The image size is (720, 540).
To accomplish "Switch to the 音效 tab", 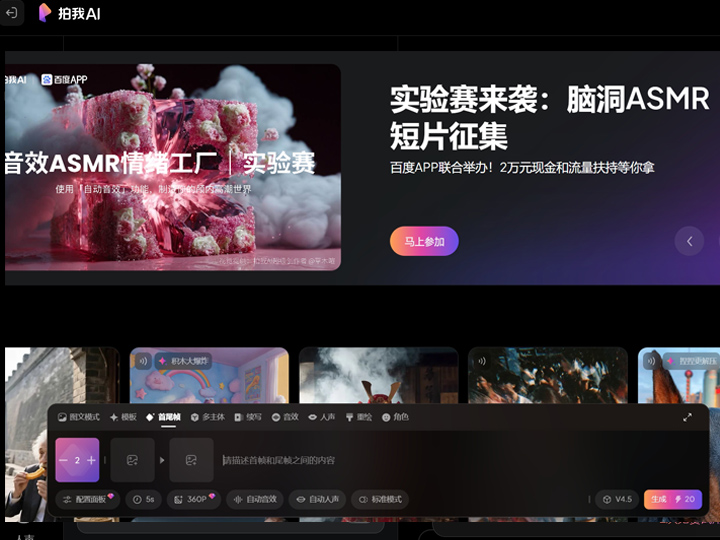I will tap(285, 417).
